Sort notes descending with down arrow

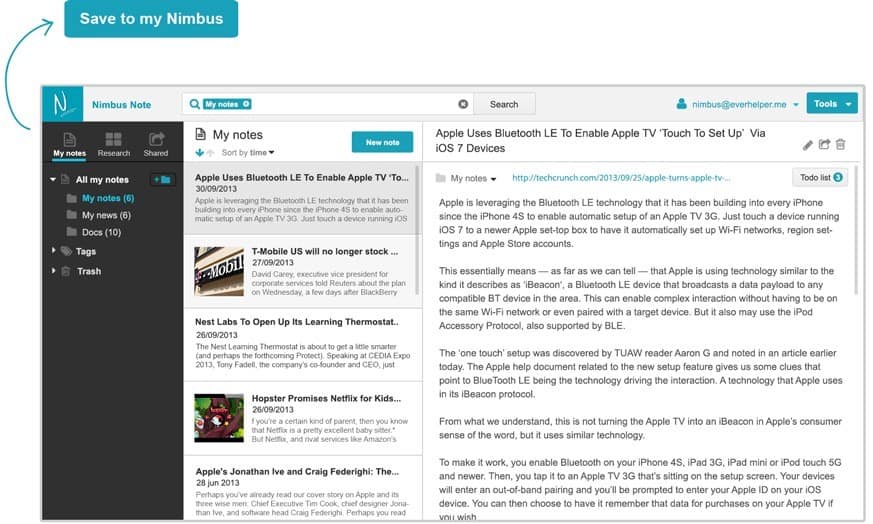point(199,153)
